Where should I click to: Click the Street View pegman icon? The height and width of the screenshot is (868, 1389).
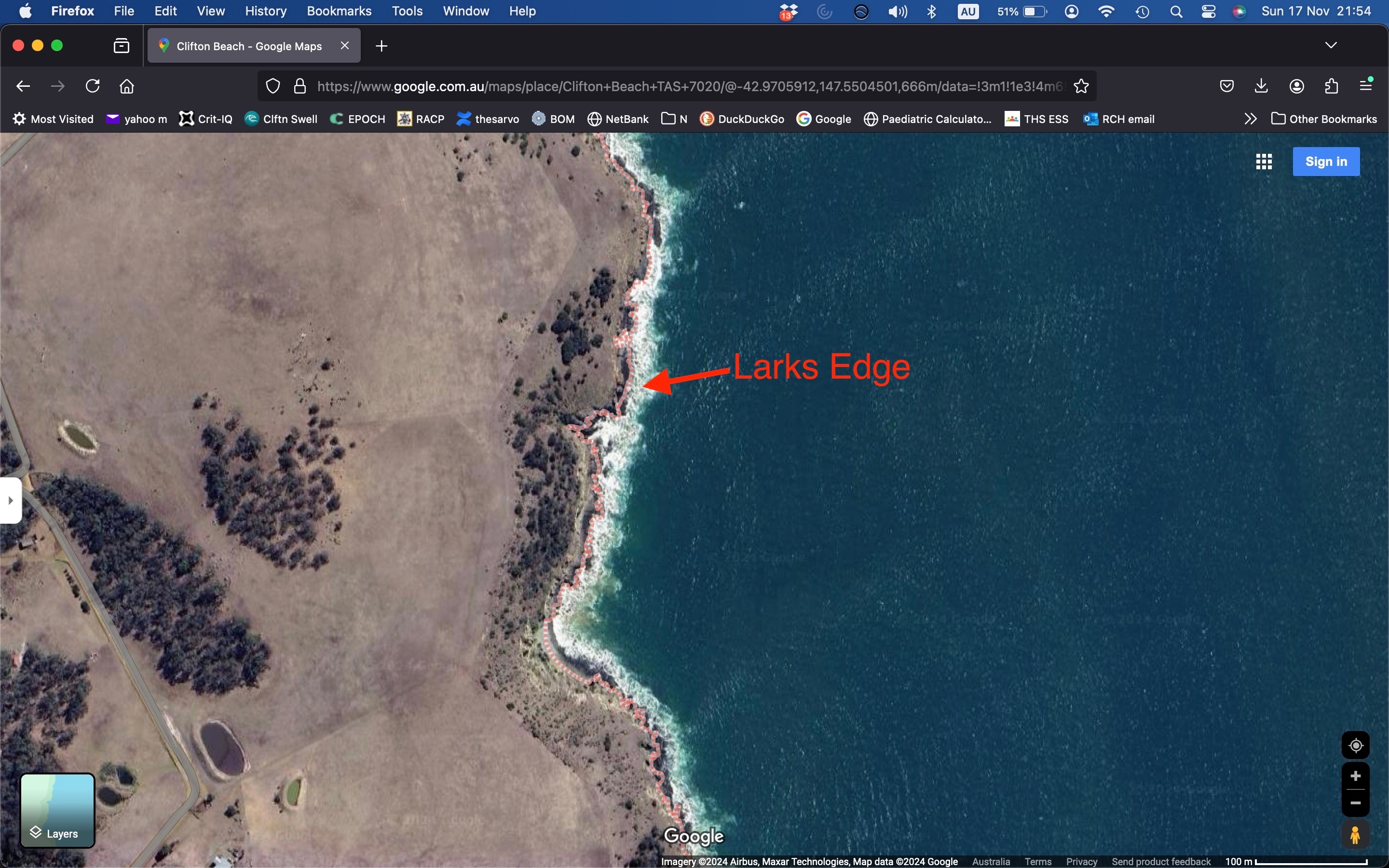1356,835
